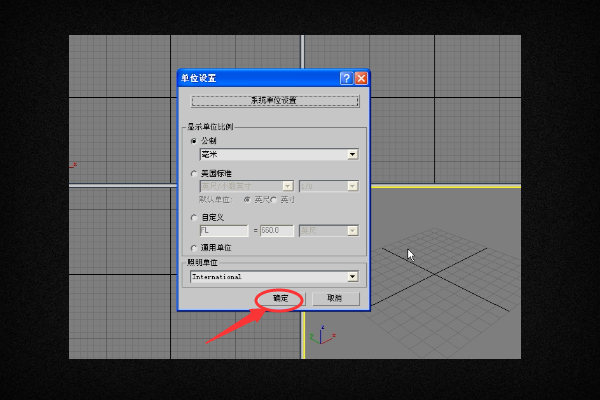Select the 美国标准 radio button
Viewport: 600px width, 400px height.
click(194, 174)
